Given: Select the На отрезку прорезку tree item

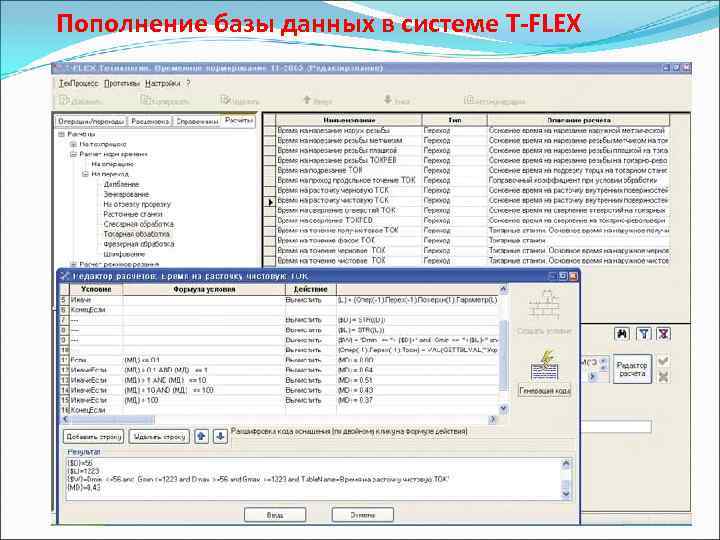Looking at the screenshot, I should (137, 204).
